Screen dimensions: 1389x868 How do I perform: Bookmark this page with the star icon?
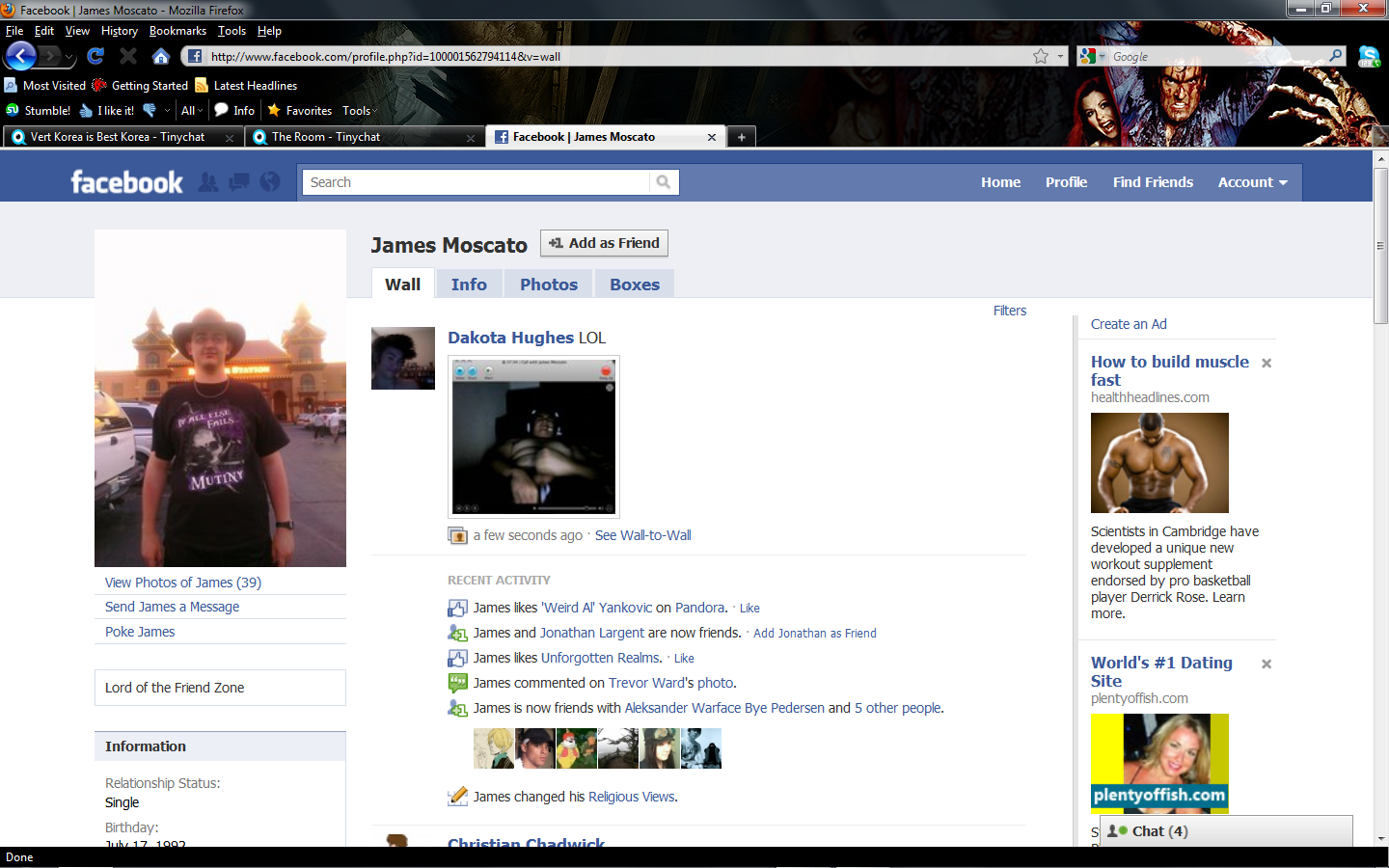tap(1040, 56)
